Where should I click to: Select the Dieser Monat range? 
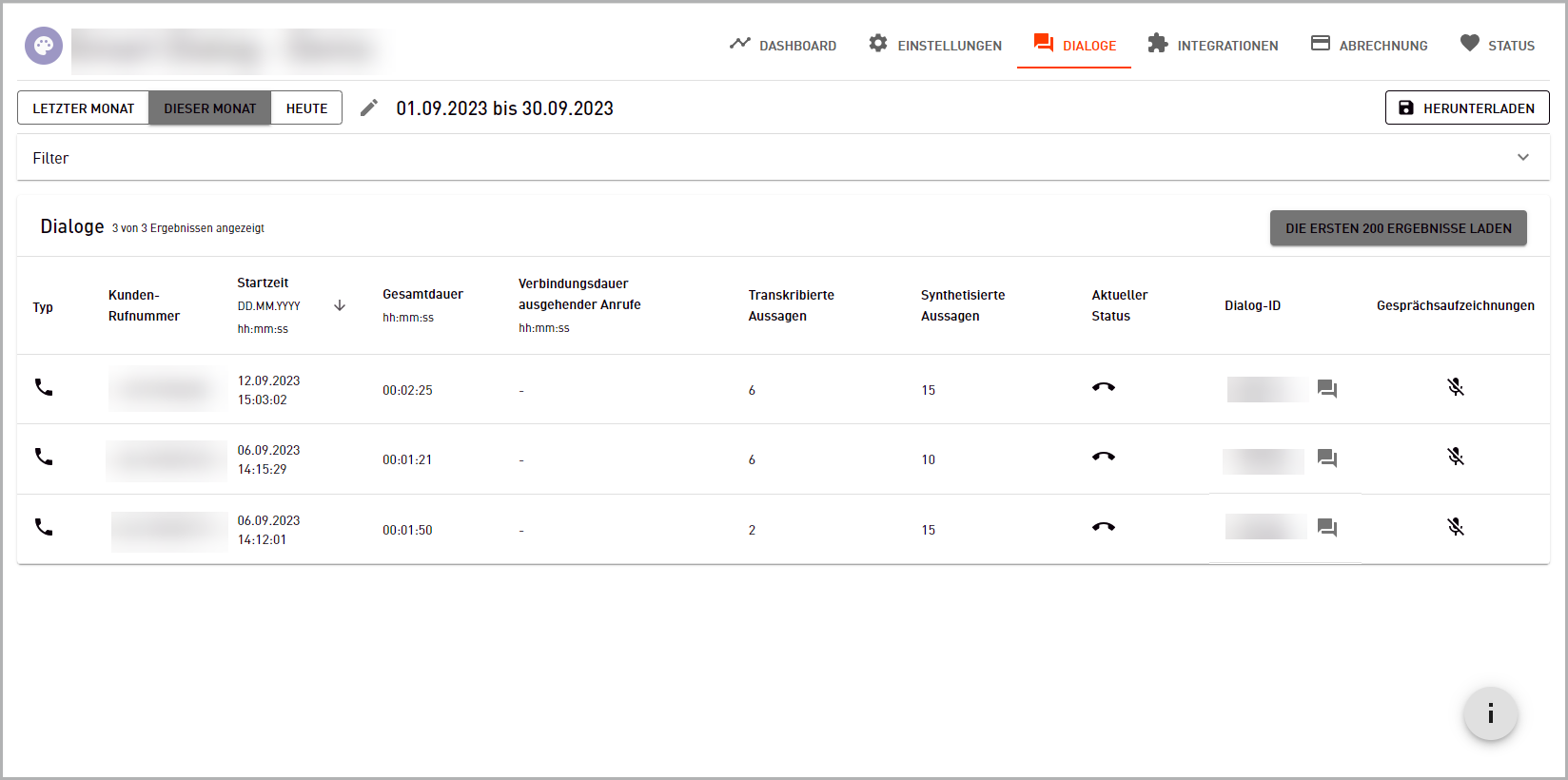210,108
